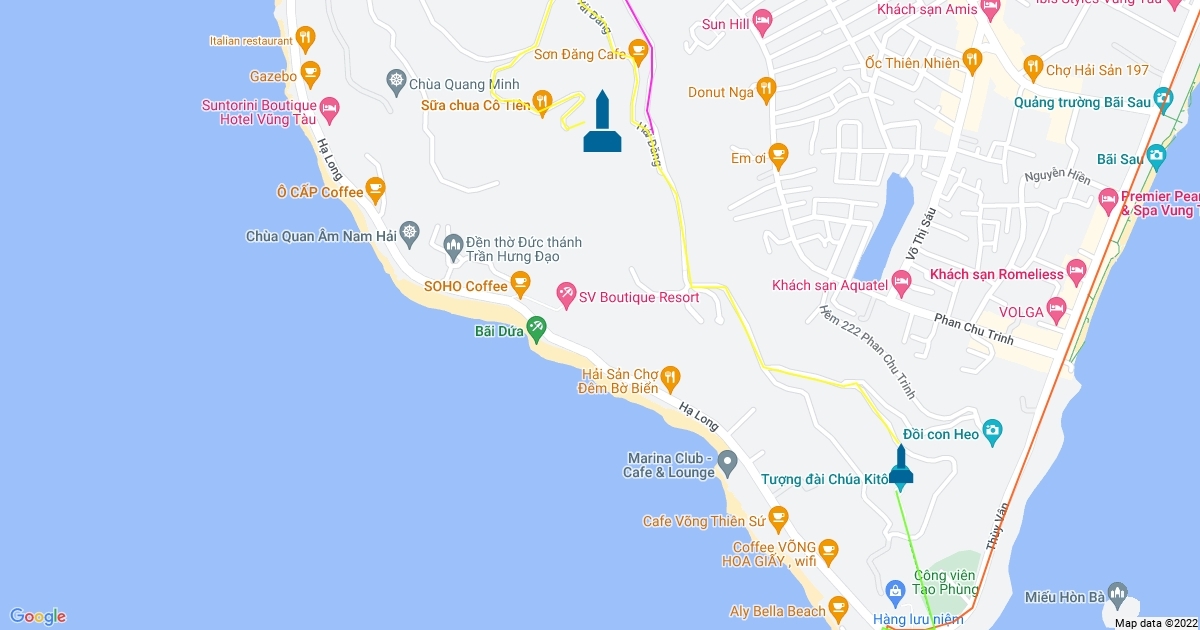Click the Map data ©2022 text
Viewport: 1200px width, 630px height.
(1155, 623)
